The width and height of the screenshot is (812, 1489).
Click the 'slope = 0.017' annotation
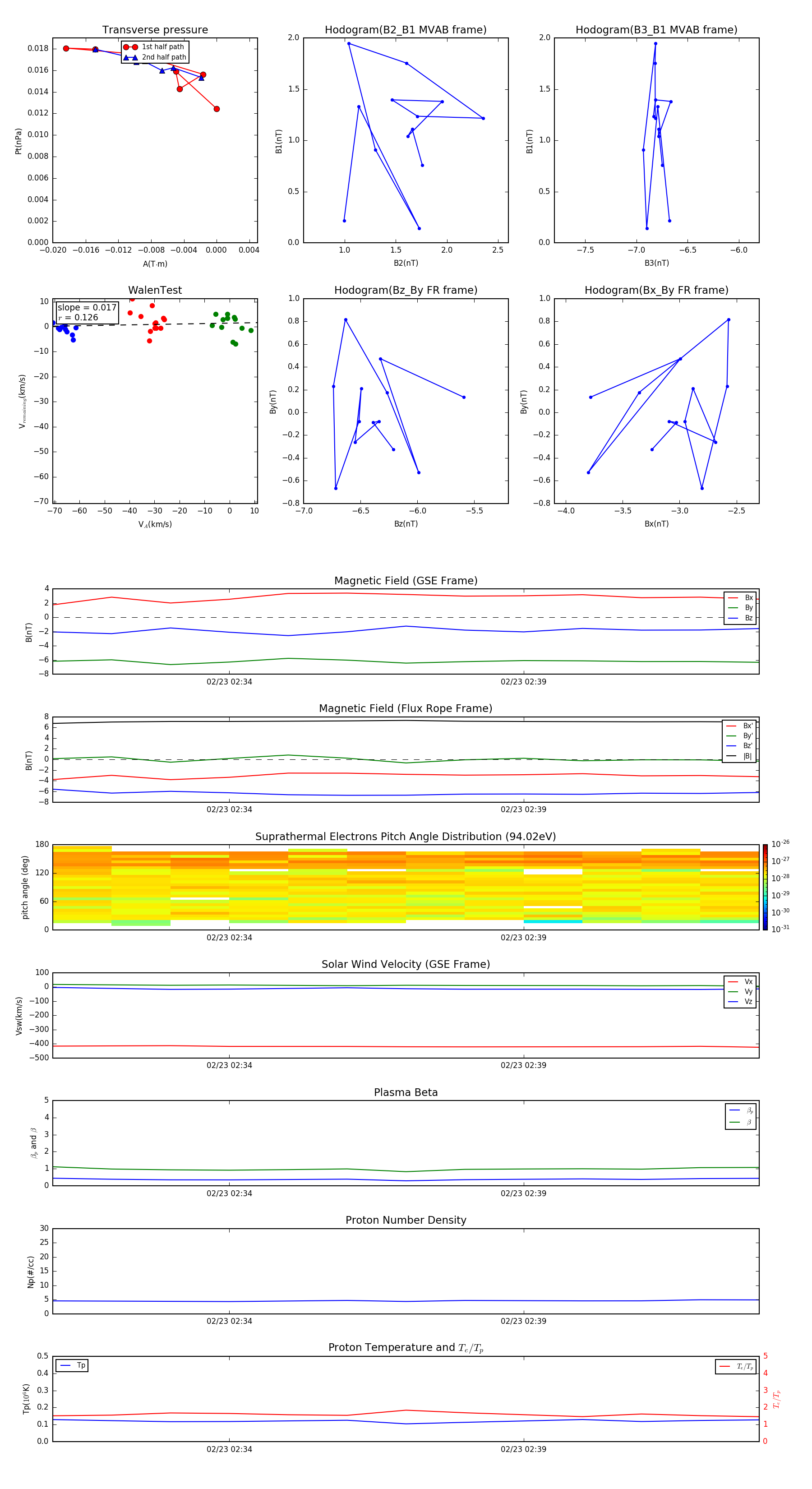(x=87, y=308)
